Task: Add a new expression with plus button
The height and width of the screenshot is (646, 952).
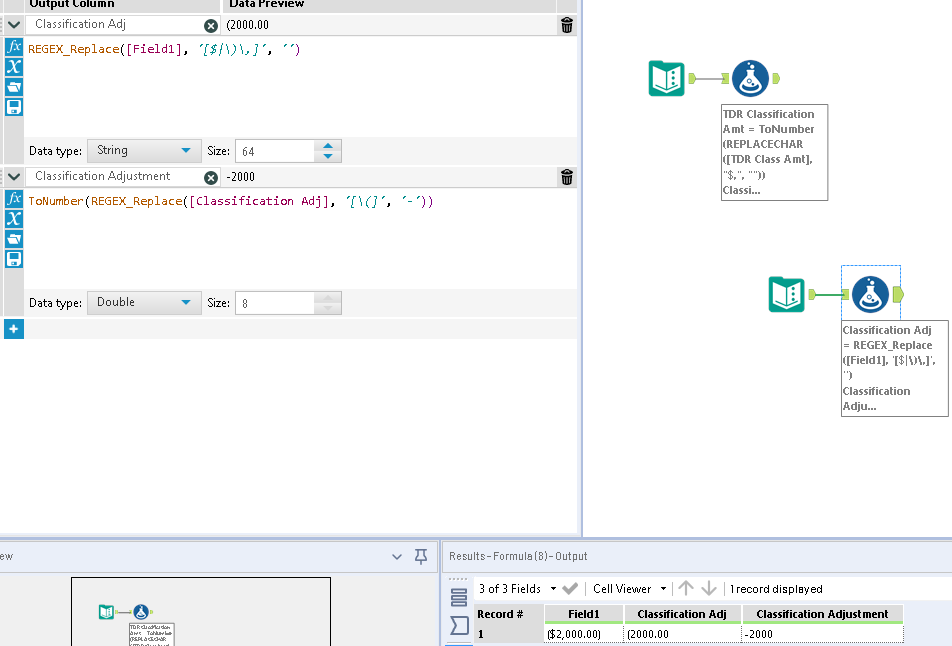Action: point(14,329)
